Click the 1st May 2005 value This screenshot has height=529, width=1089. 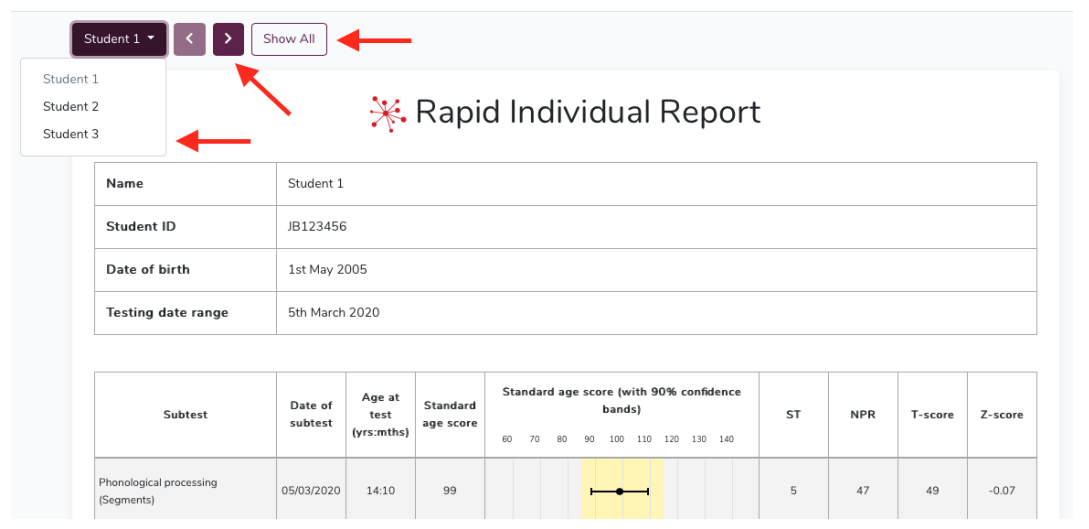[x=328, y=269]
